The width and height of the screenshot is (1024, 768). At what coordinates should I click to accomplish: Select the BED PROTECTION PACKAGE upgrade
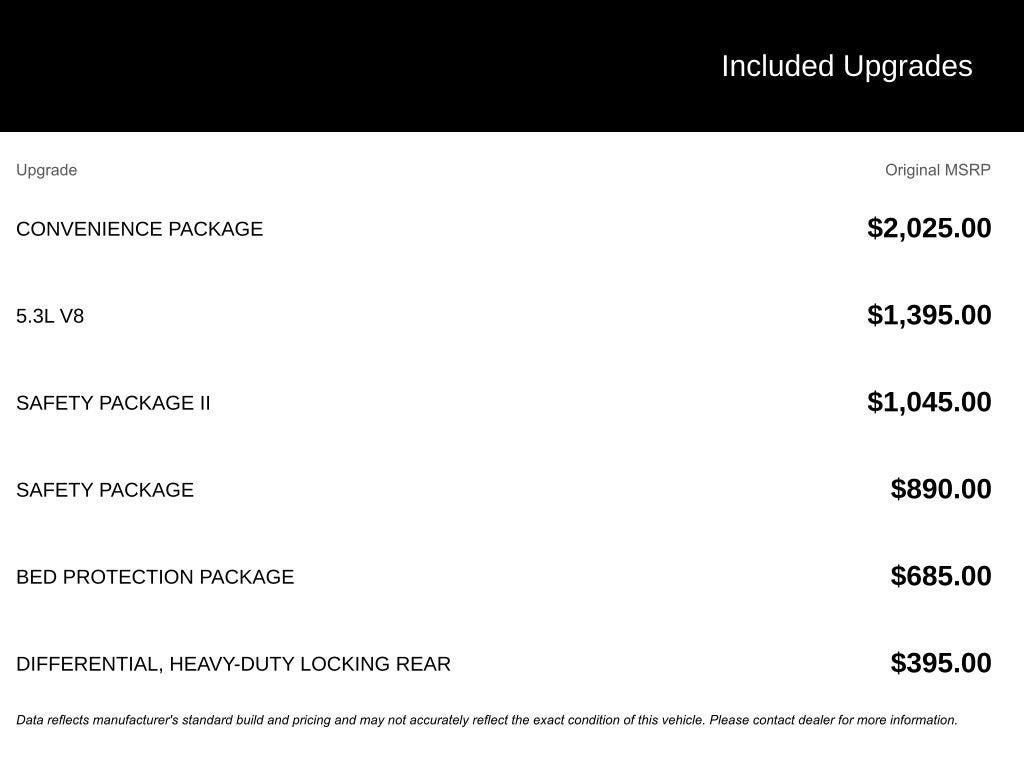pyautogui.click(x=155, y=577)
